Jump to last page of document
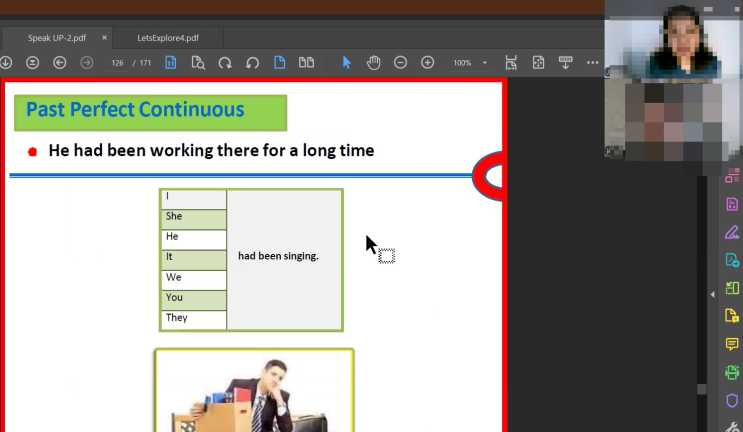Viewport: 743px width, 432px height. pyautogui.click(x=32, y=63)
